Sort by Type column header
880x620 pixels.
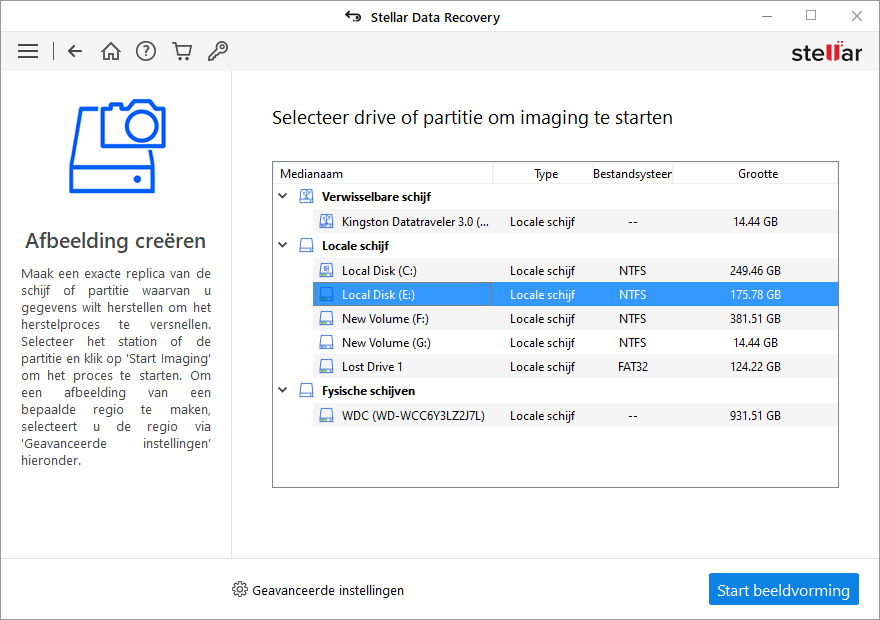[543, 173]
